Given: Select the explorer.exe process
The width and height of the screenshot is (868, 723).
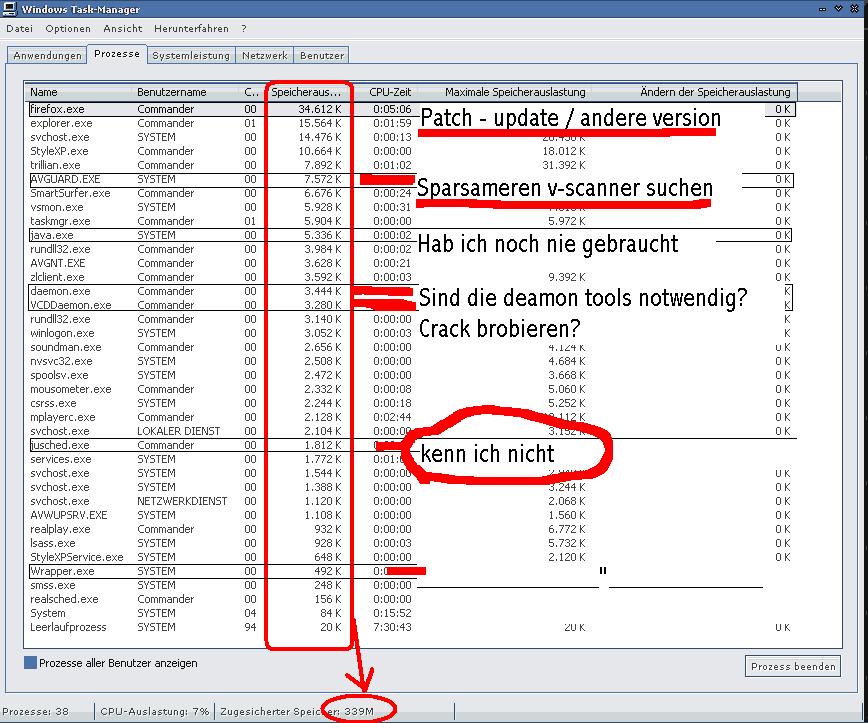Looking at the screenshot, I should pos(412,123).
